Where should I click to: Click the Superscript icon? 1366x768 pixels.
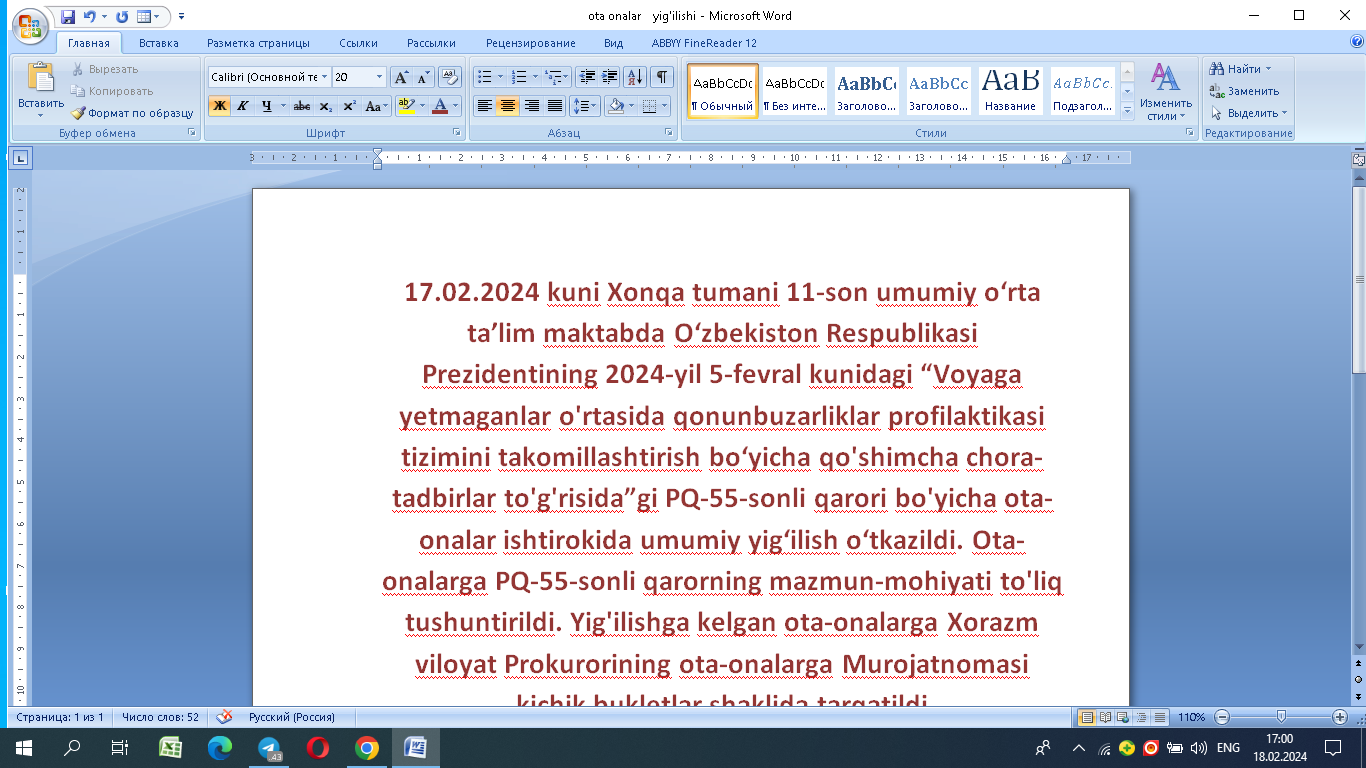[x=349, y=106]
